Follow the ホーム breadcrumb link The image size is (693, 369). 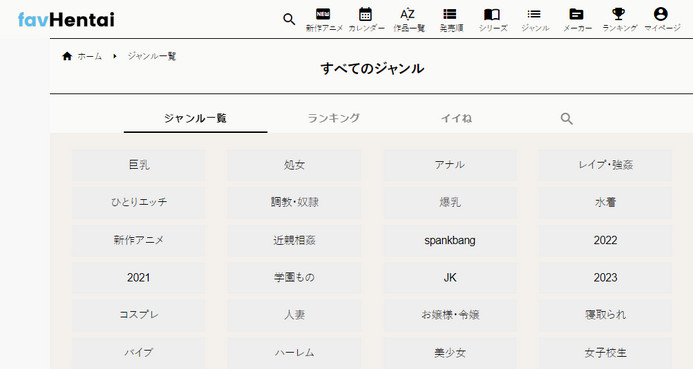(90, 56)
